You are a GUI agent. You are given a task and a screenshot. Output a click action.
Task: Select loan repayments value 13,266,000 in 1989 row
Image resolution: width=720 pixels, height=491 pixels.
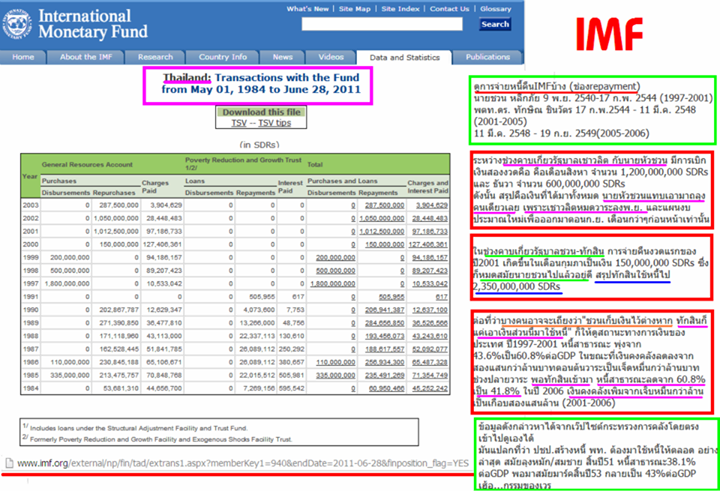(x=257, y=323)
